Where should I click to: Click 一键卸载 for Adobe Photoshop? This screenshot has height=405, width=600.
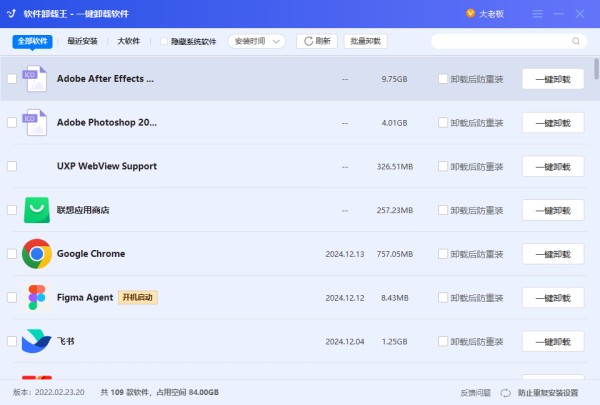click(x=552, y=122)
